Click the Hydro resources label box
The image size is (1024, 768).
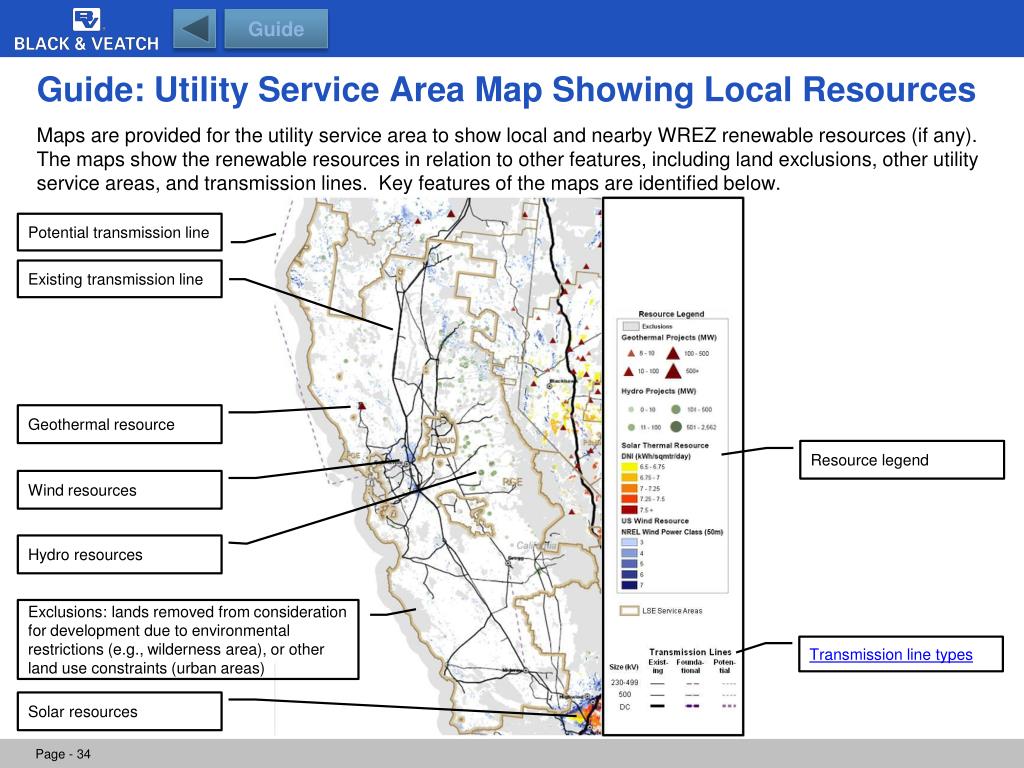tap(120, 554)
